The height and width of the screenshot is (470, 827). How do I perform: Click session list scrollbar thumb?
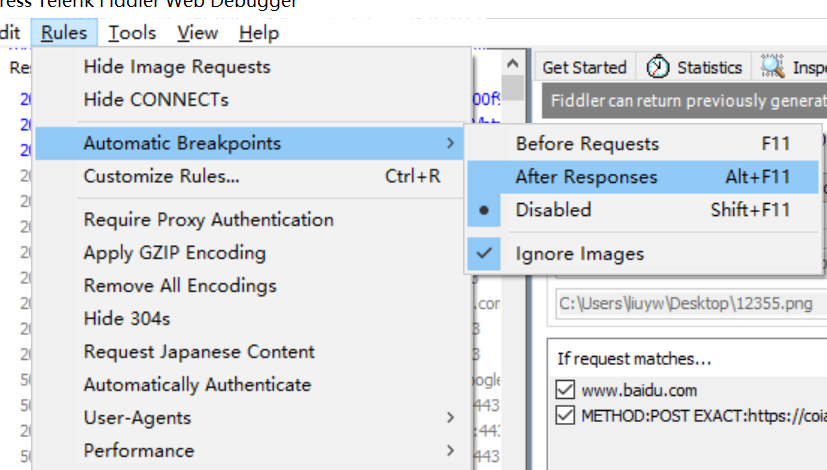512,88
